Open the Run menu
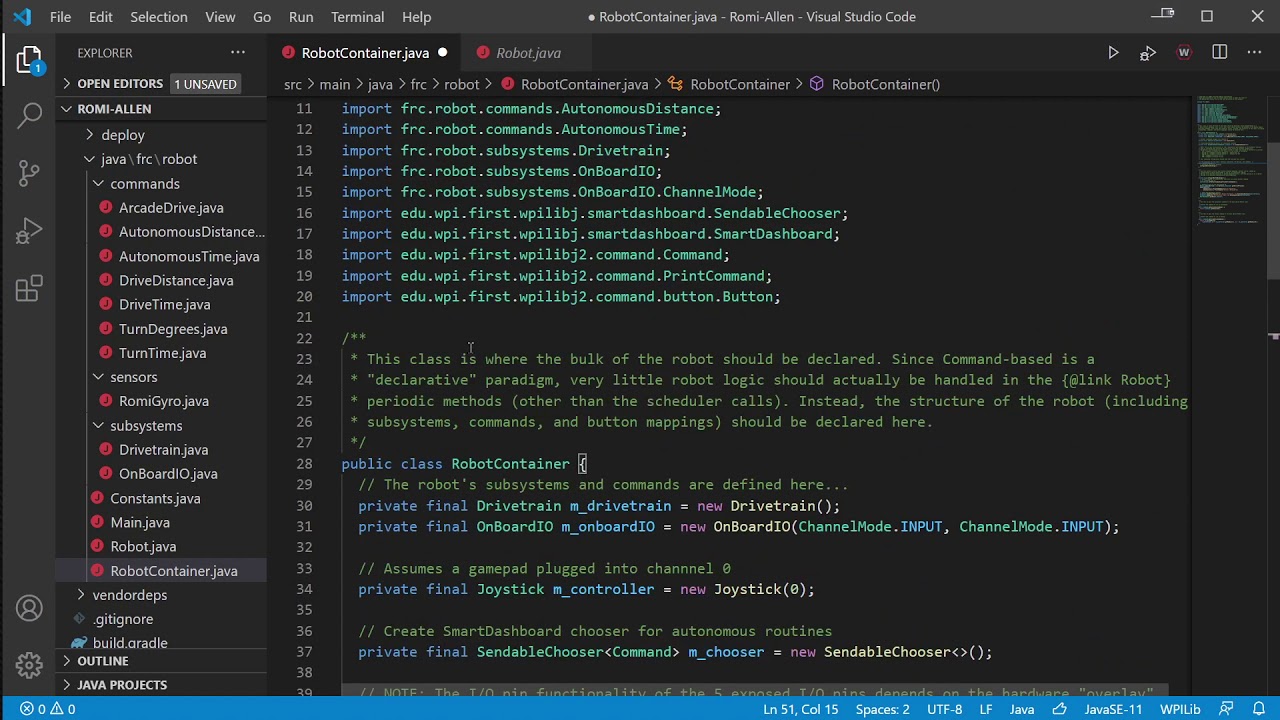 coord(301,17)
